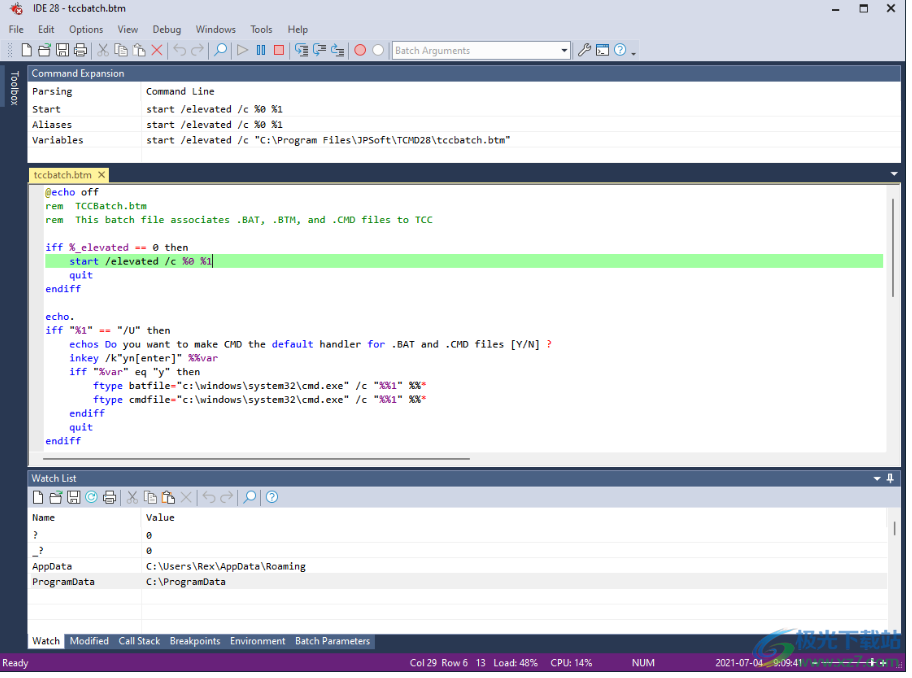Switch to the Call Stack tab
912x678 pixels.
point(140,642)
